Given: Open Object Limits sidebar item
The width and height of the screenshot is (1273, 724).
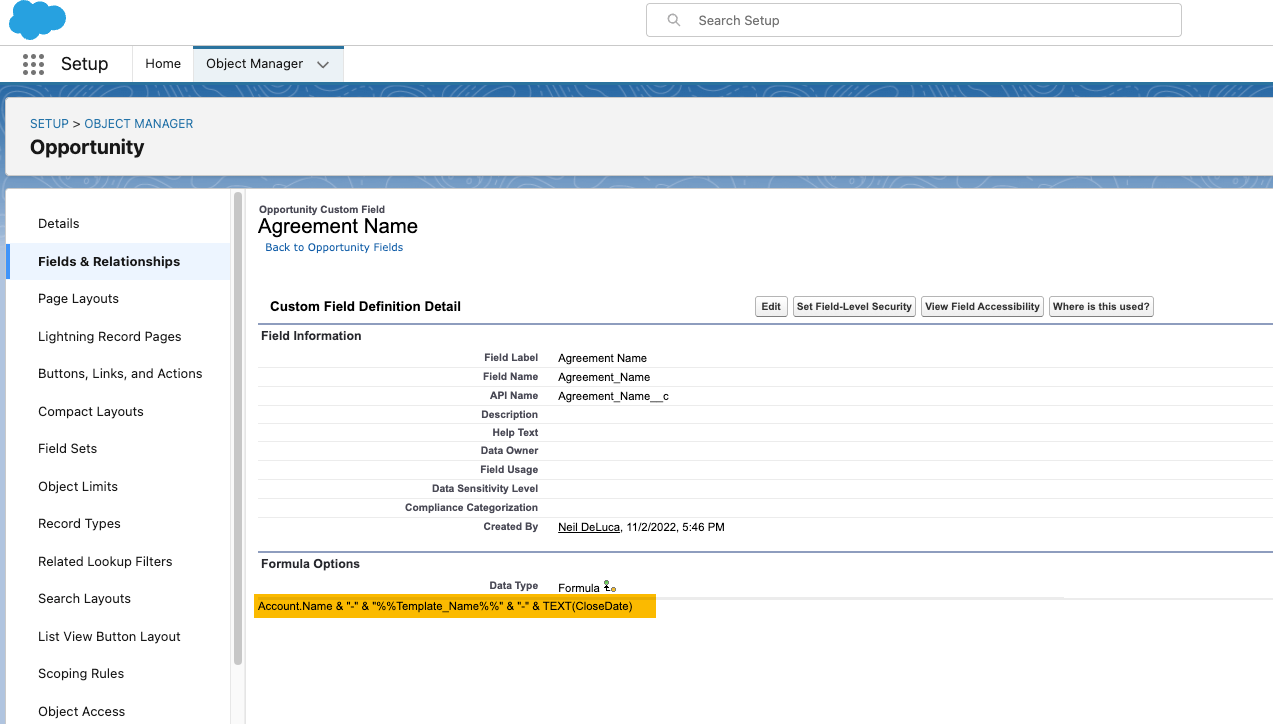Looking at the screenshot, I should pyautogui.click(x=78, y=486).
